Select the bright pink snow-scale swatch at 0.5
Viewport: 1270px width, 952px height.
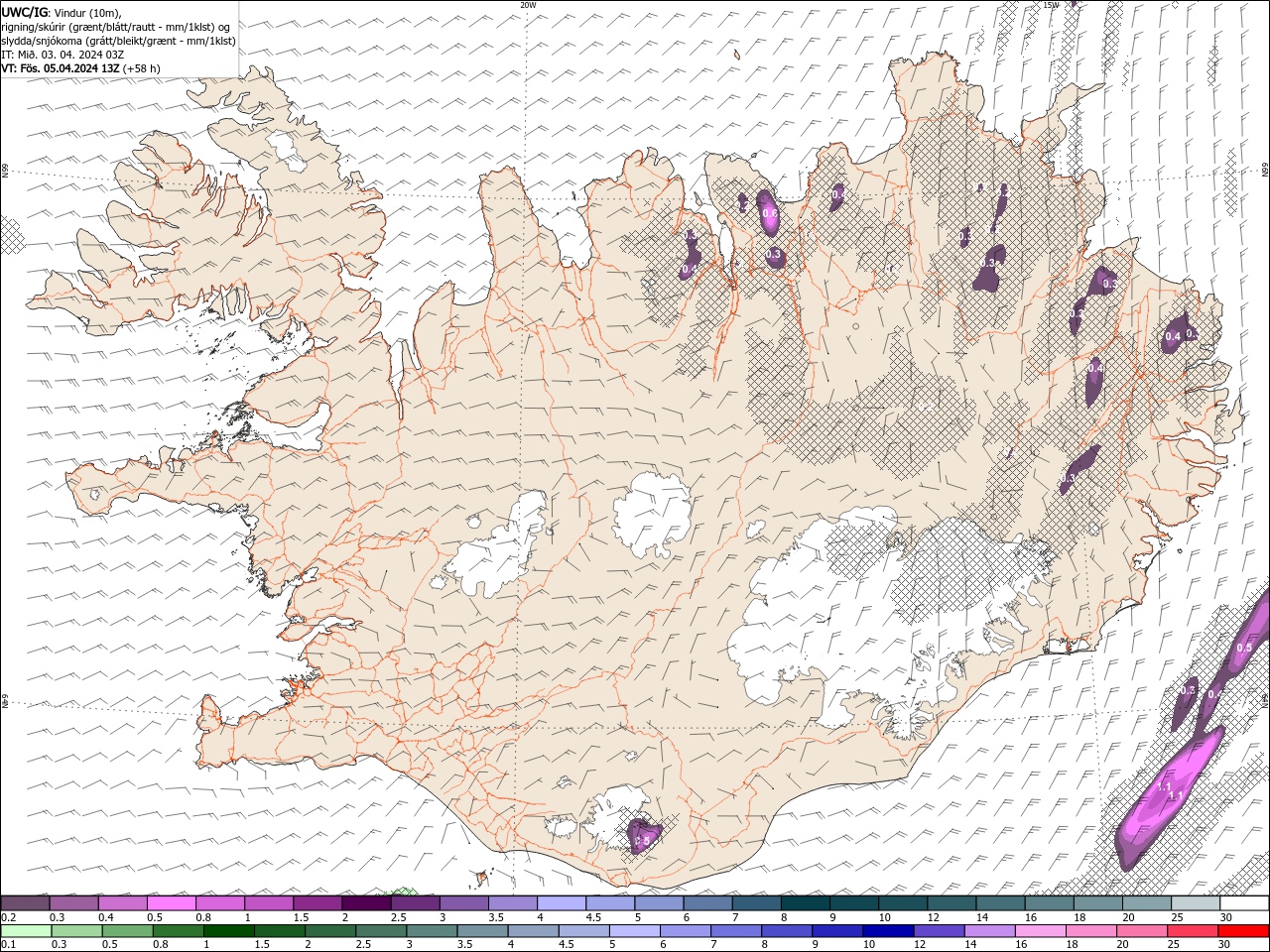(171, 903)
